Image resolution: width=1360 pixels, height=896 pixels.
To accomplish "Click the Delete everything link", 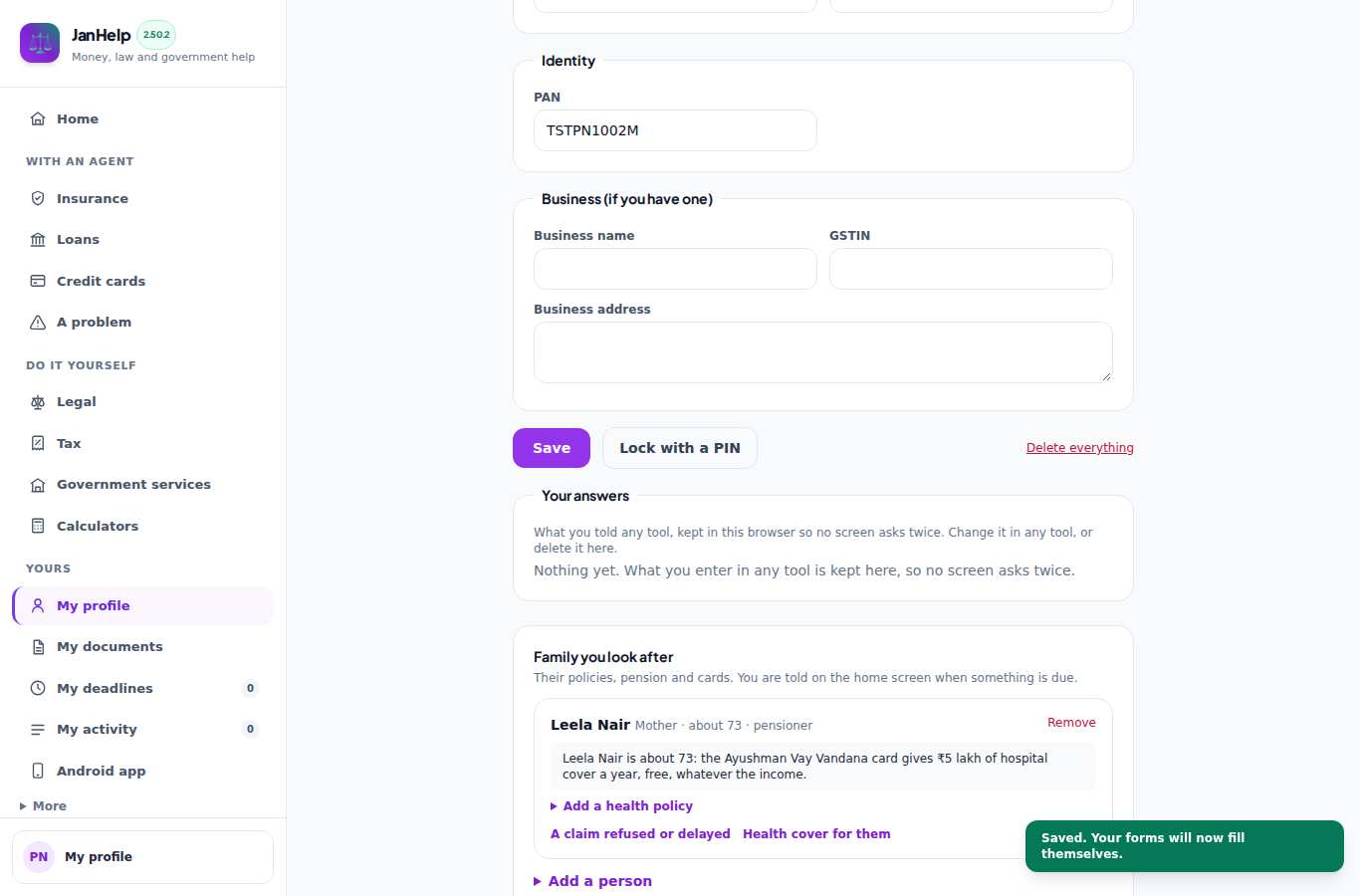I will click(x=1079, y=448).
